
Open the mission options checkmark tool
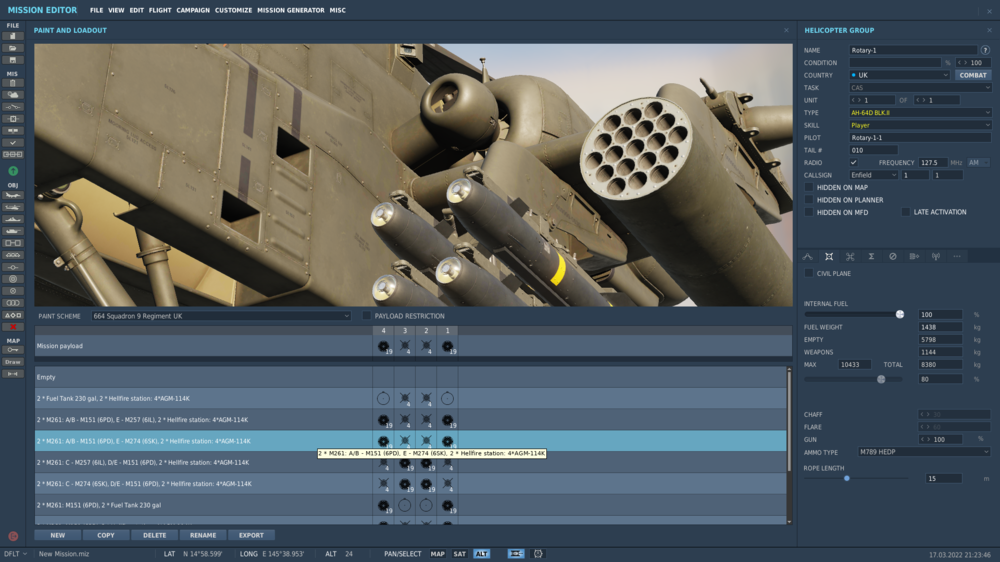coord(12,142)
